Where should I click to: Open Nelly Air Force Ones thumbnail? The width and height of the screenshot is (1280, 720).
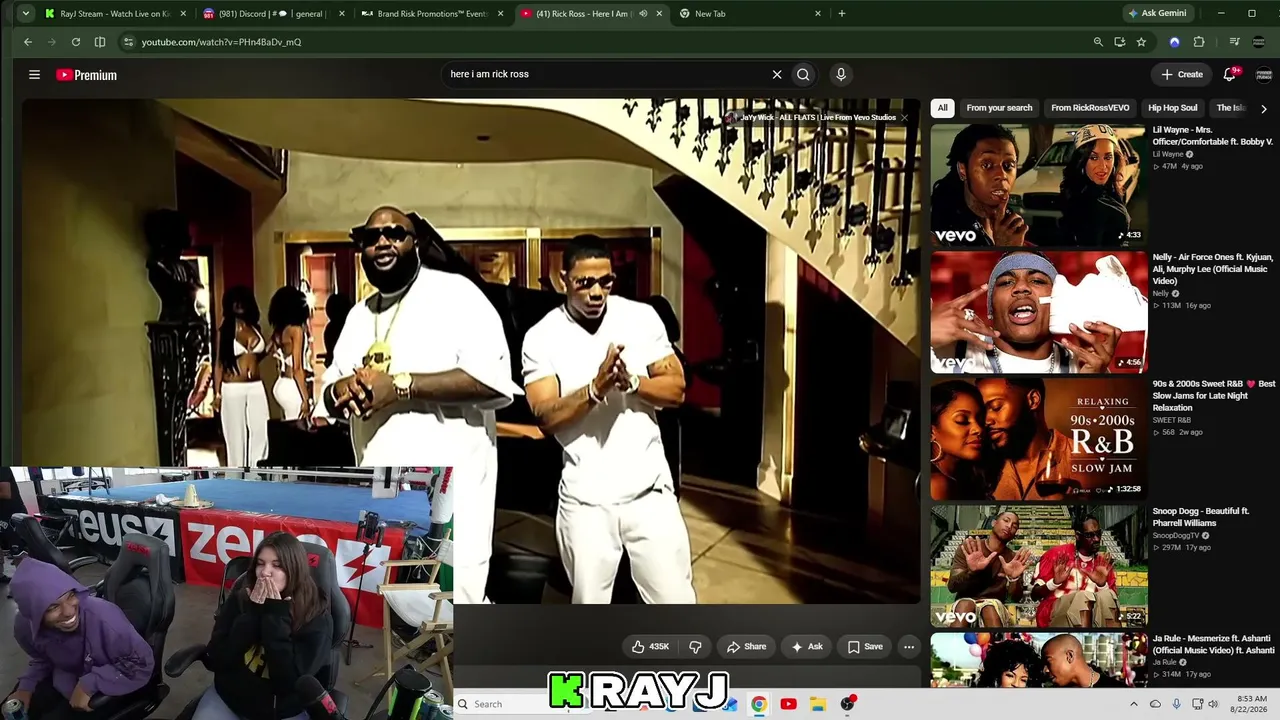pos(1038,312)
